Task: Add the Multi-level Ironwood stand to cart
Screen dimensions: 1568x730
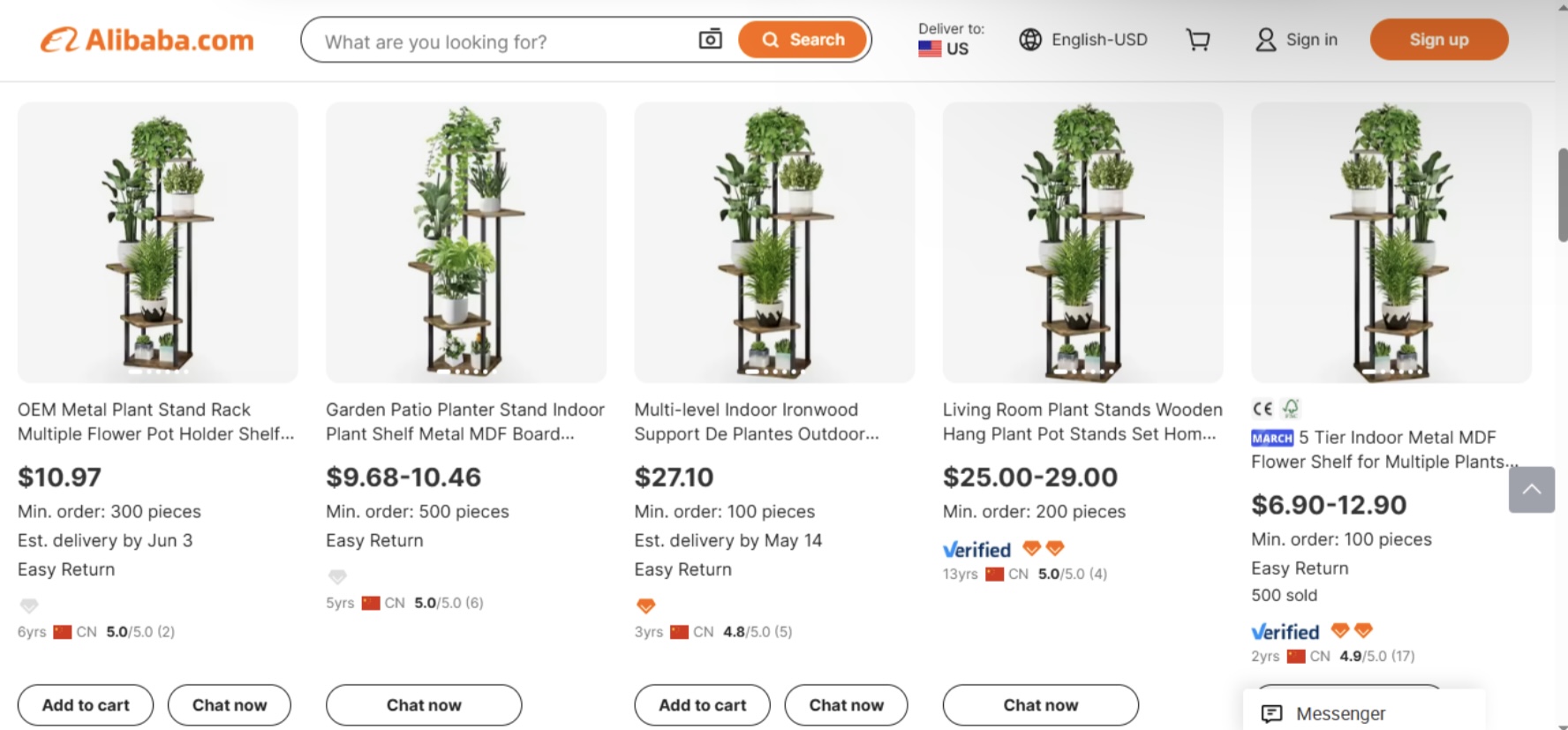Action: click(701, 704)
